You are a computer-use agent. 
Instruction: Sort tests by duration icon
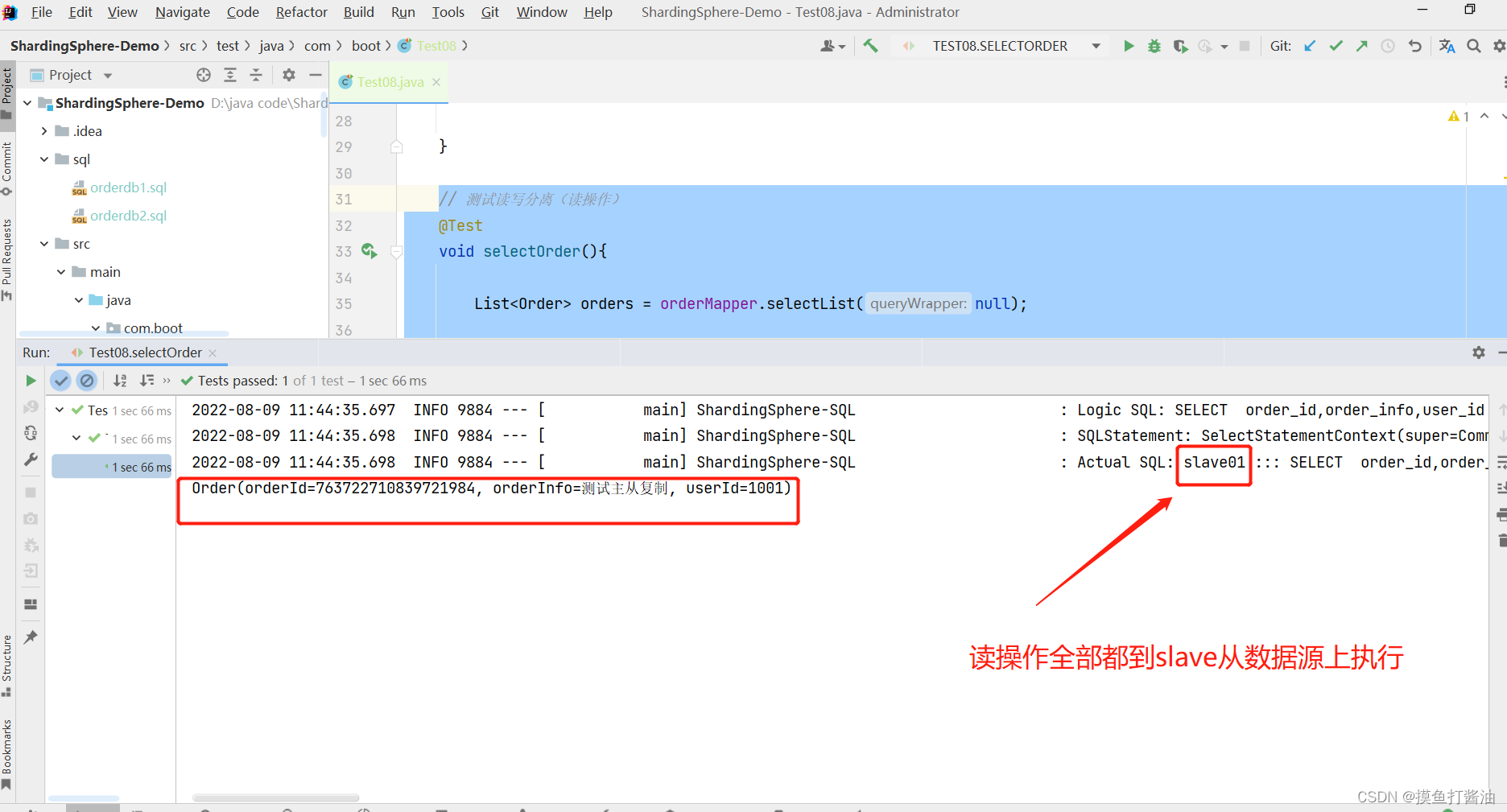pos(147,381)
